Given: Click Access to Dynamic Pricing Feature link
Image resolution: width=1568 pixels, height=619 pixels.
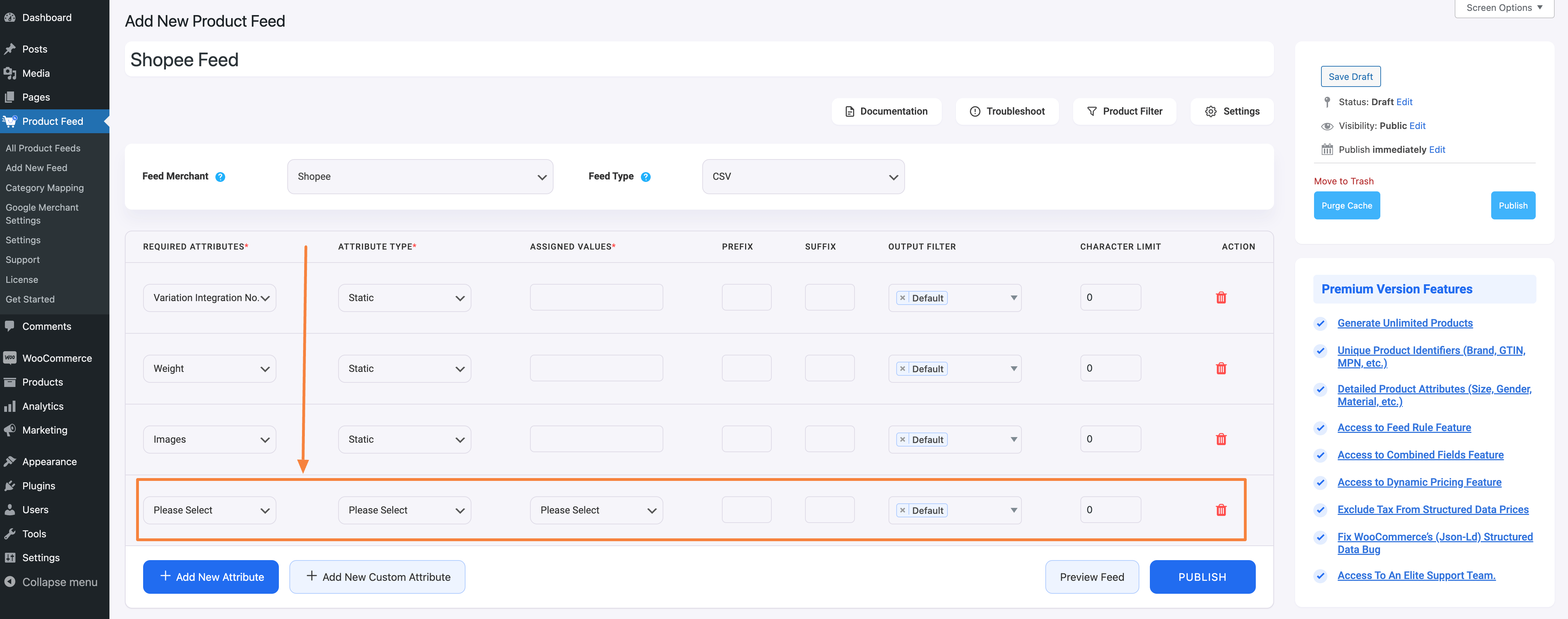Looking at the screenshot, I should tap(1419, 482).
